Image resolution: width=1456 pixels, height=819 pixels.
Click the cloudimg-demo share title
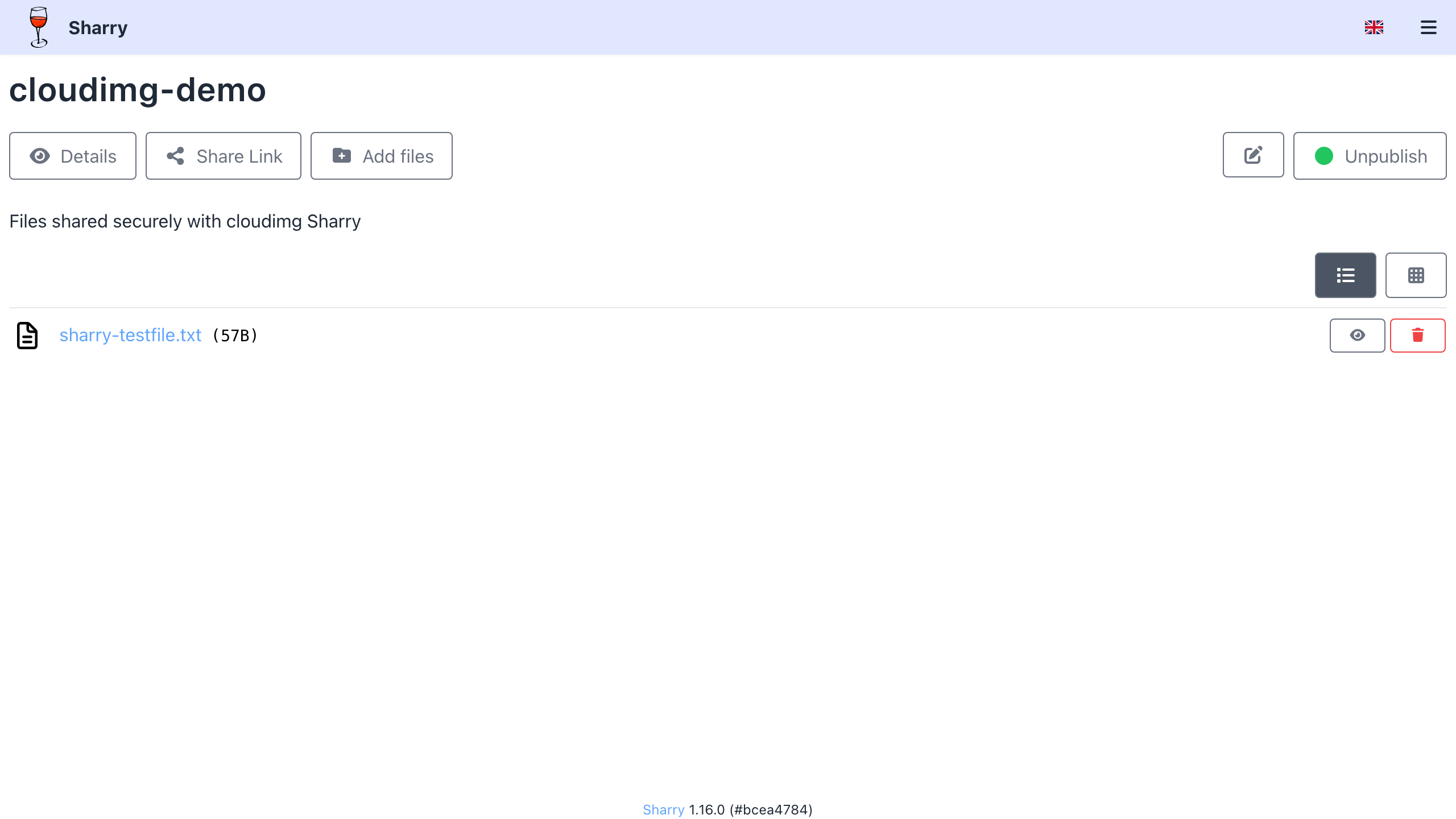click(138, 90)
